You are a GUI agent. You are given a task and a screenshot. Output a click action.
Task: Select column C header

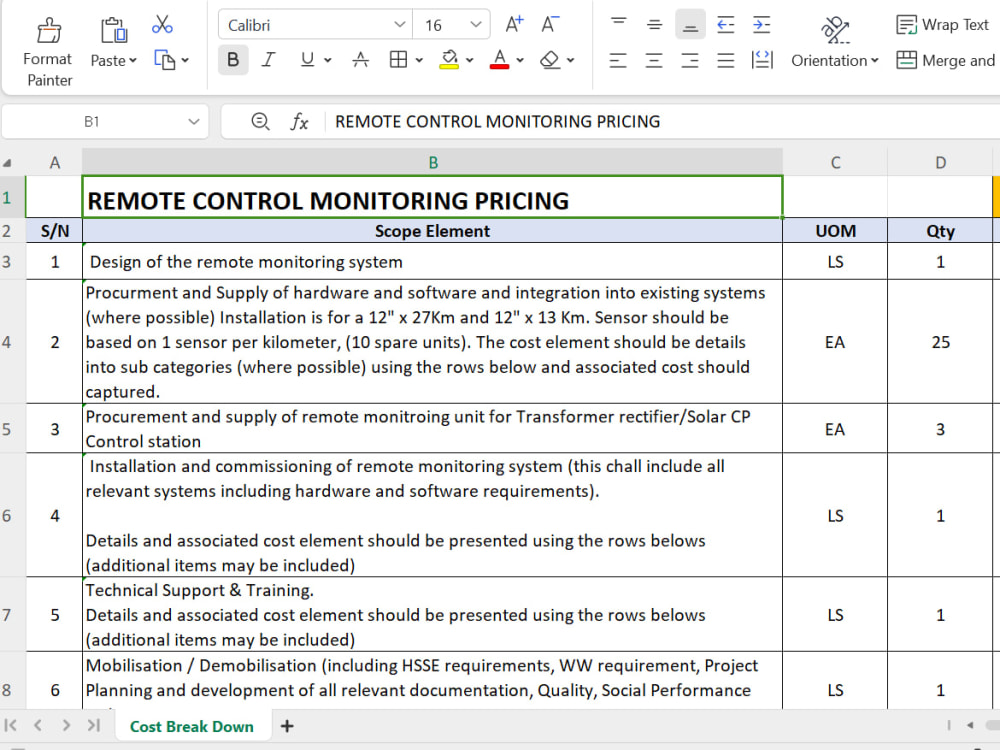[x=835, y=163]
